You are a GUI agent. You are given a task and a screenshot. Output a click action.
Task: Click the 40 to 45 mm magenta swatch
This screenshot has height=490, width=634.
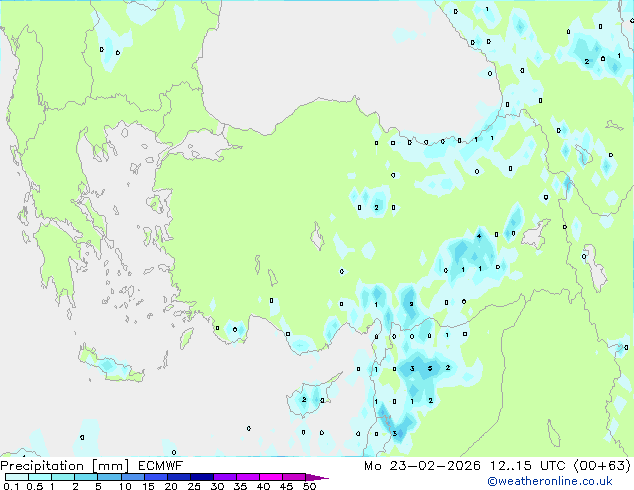click(271, 477)
